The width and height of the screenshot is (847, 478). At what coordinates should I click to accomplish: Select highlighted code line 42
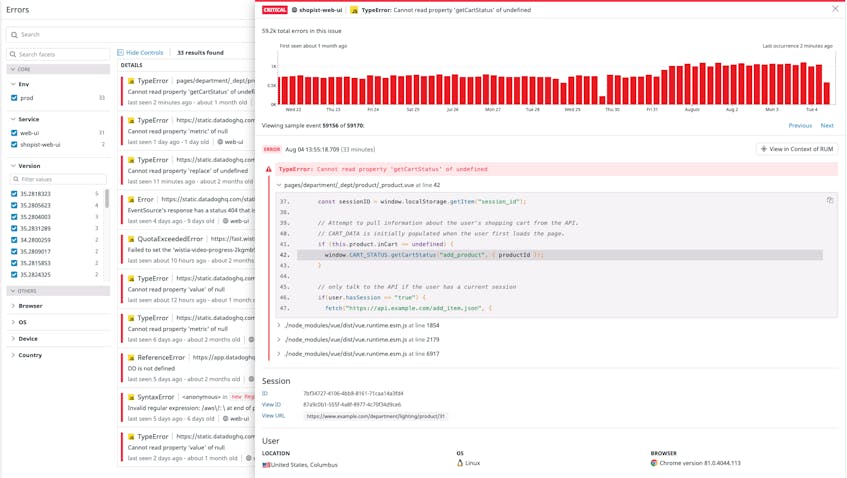[x=560, y=255]
